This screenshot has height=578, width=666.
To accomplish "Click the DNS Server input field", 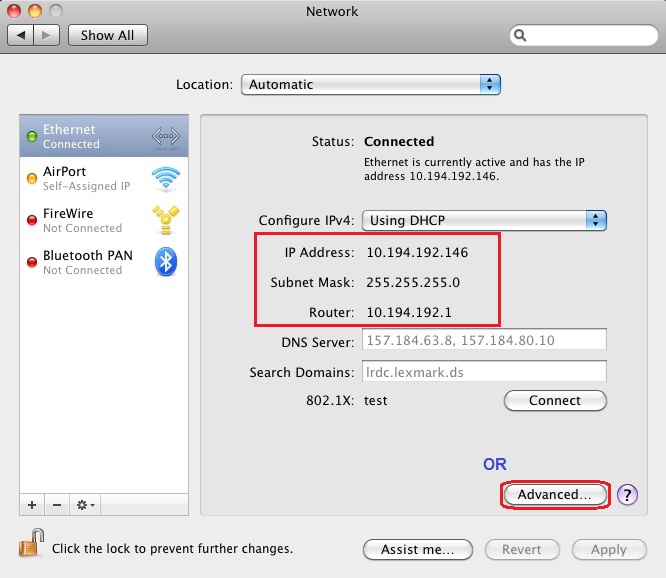I will pyautogui.click(x=484, y=340).
